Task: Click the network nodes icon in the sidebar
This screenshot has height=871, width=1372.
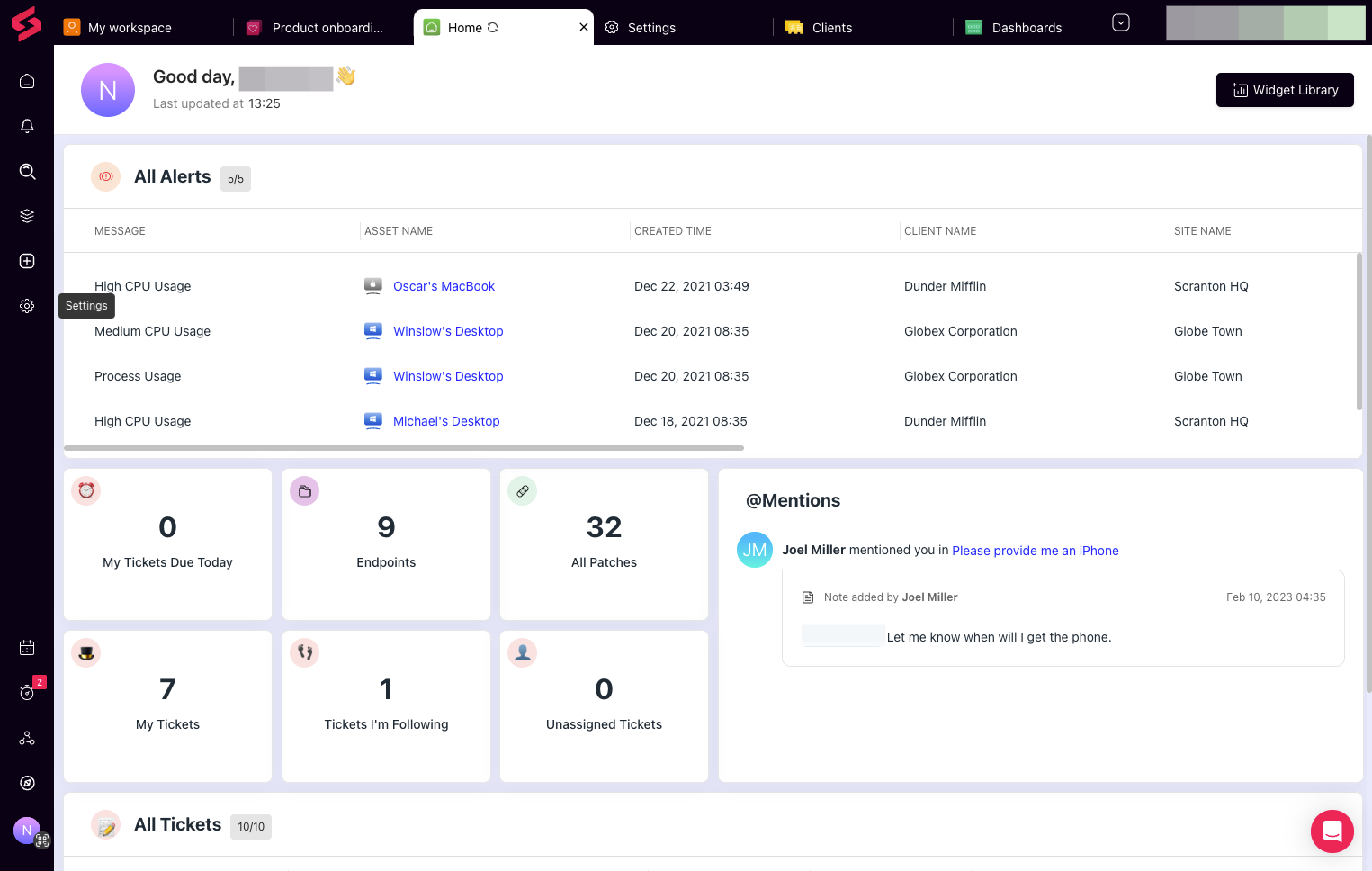Action: (27, 738)
